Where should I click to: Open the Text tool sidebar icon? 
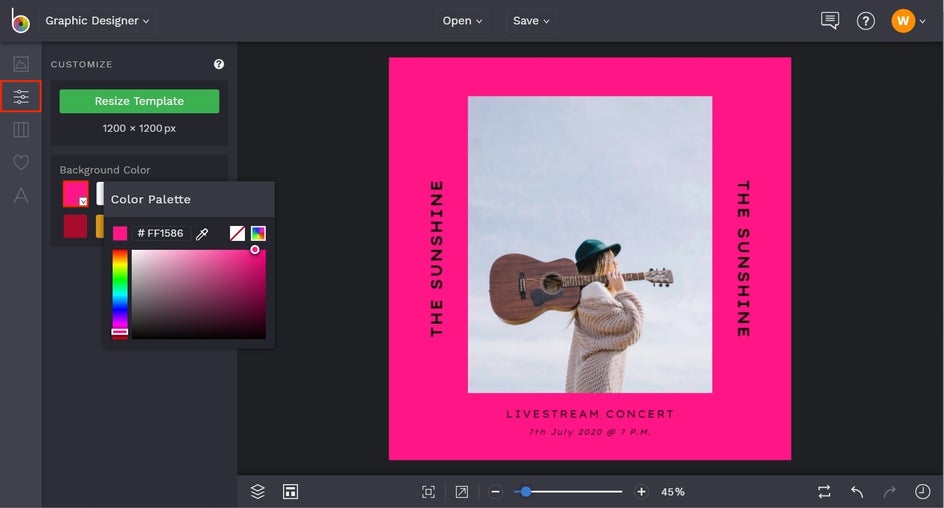[21, 195]
